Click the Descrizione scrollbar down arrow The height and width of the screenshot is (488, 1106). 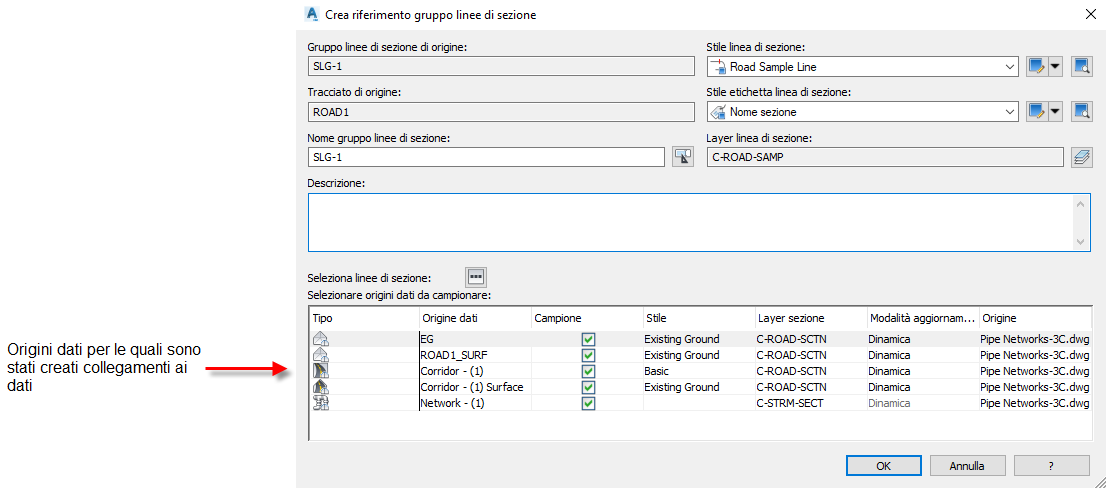coord(1081,242)
